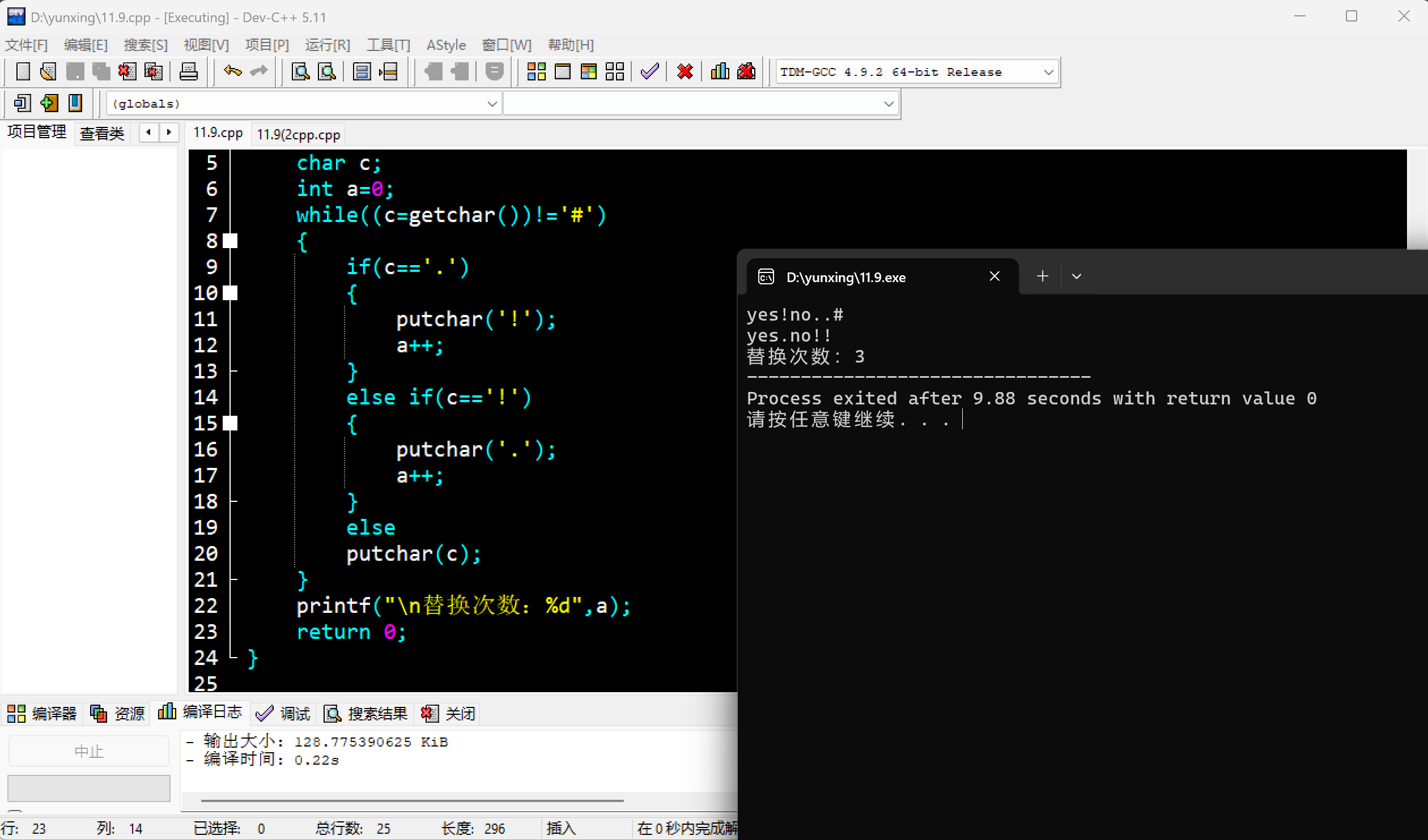Open the 调试 debug panel tab
Screen dimensions: 1428x840
(x=284, y=714)
